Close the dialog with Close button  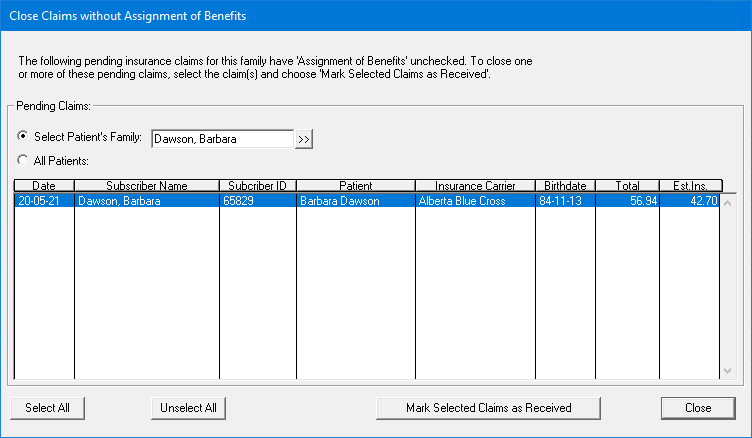point(698,408)
